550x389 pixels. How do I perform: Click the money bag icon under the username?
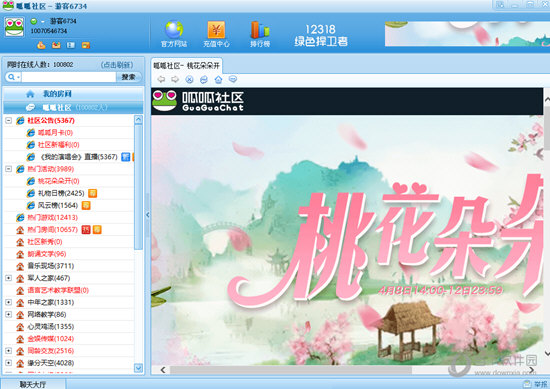(x=41, y=45)
